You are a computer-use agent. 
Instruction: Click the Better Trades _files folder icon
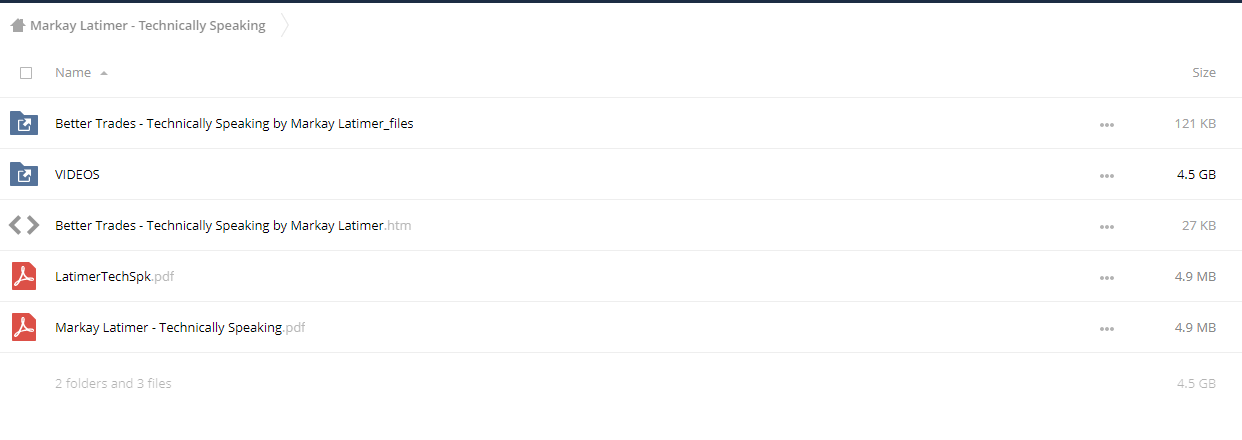tap(23, 123)
